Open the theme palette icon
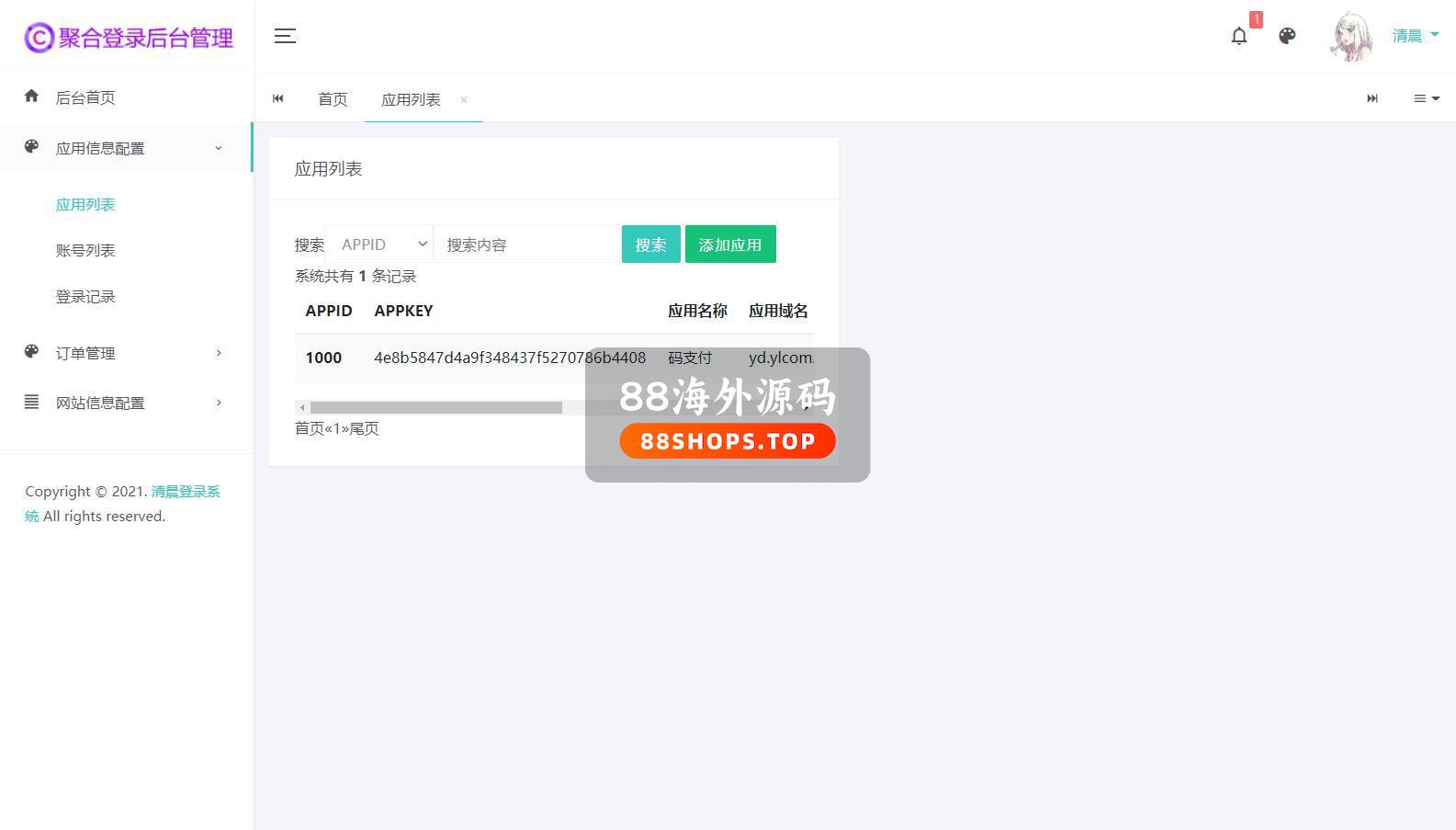Image resolution: width=1456 pixels, height=830 pixels. click(1287, 36)
